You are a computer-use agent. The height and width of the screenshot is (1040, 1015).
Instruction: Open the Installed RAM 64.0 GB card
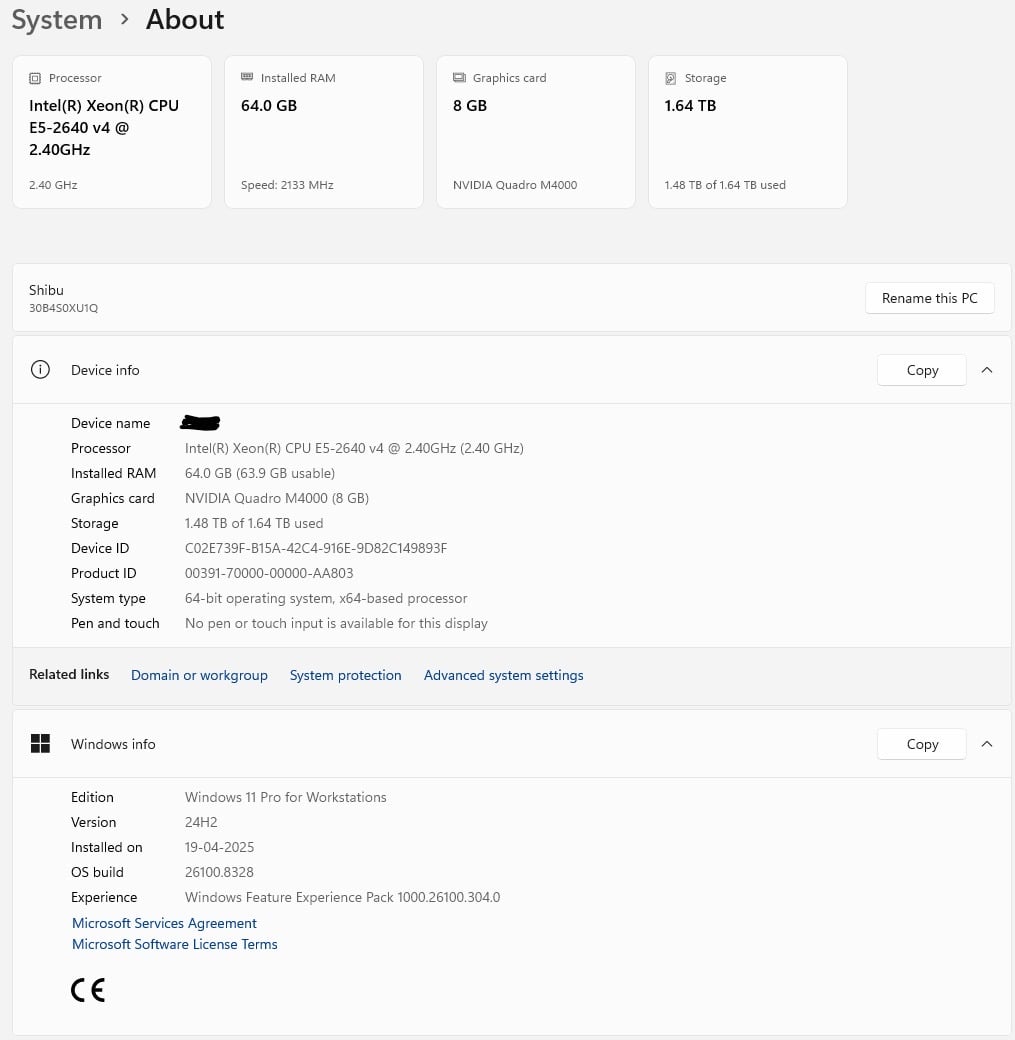coord(324,132)
